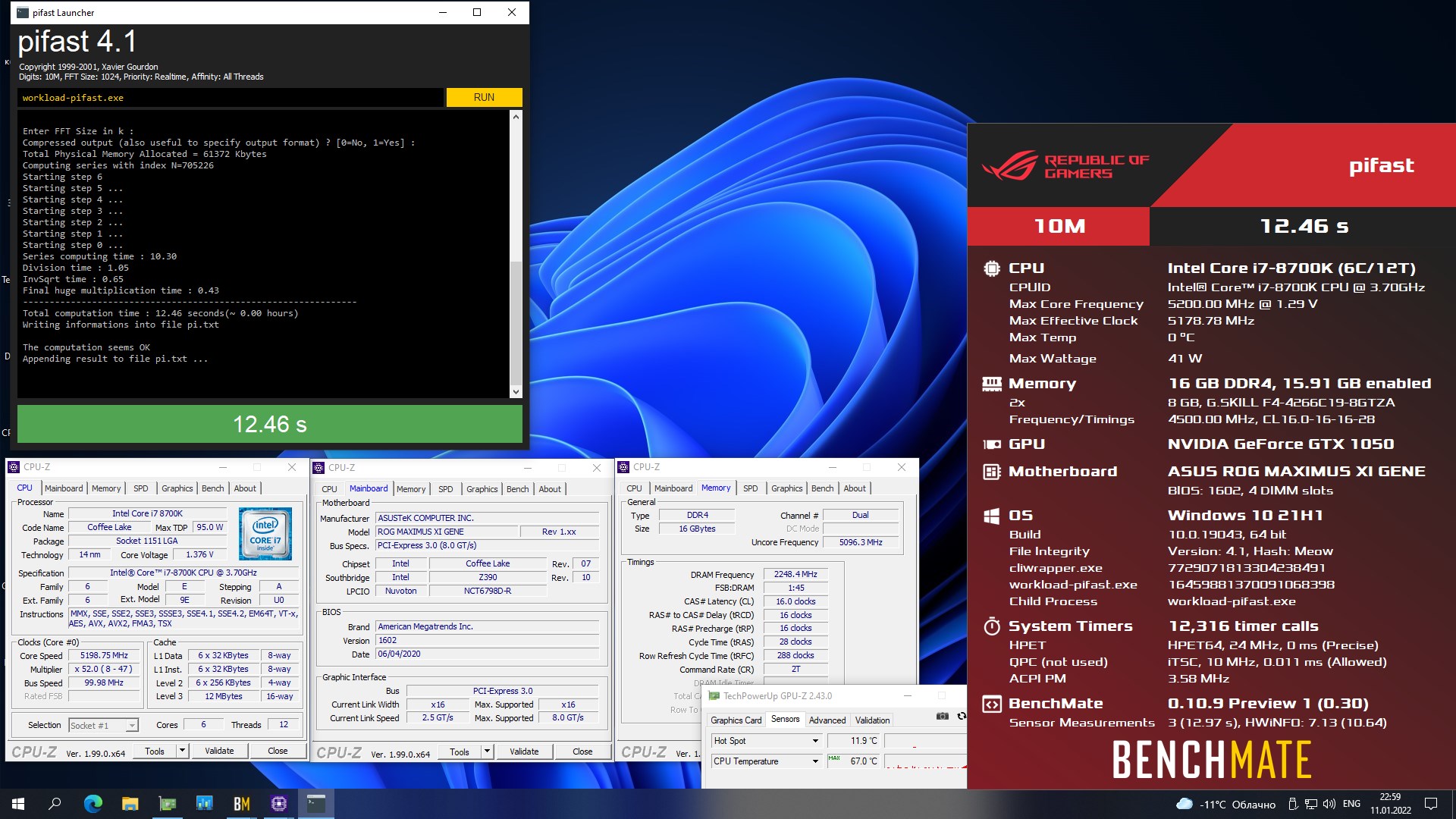1456x819 pixels.
Task: Click the Motherboard icon in BenchMate panel
Action: pos(991,472)
